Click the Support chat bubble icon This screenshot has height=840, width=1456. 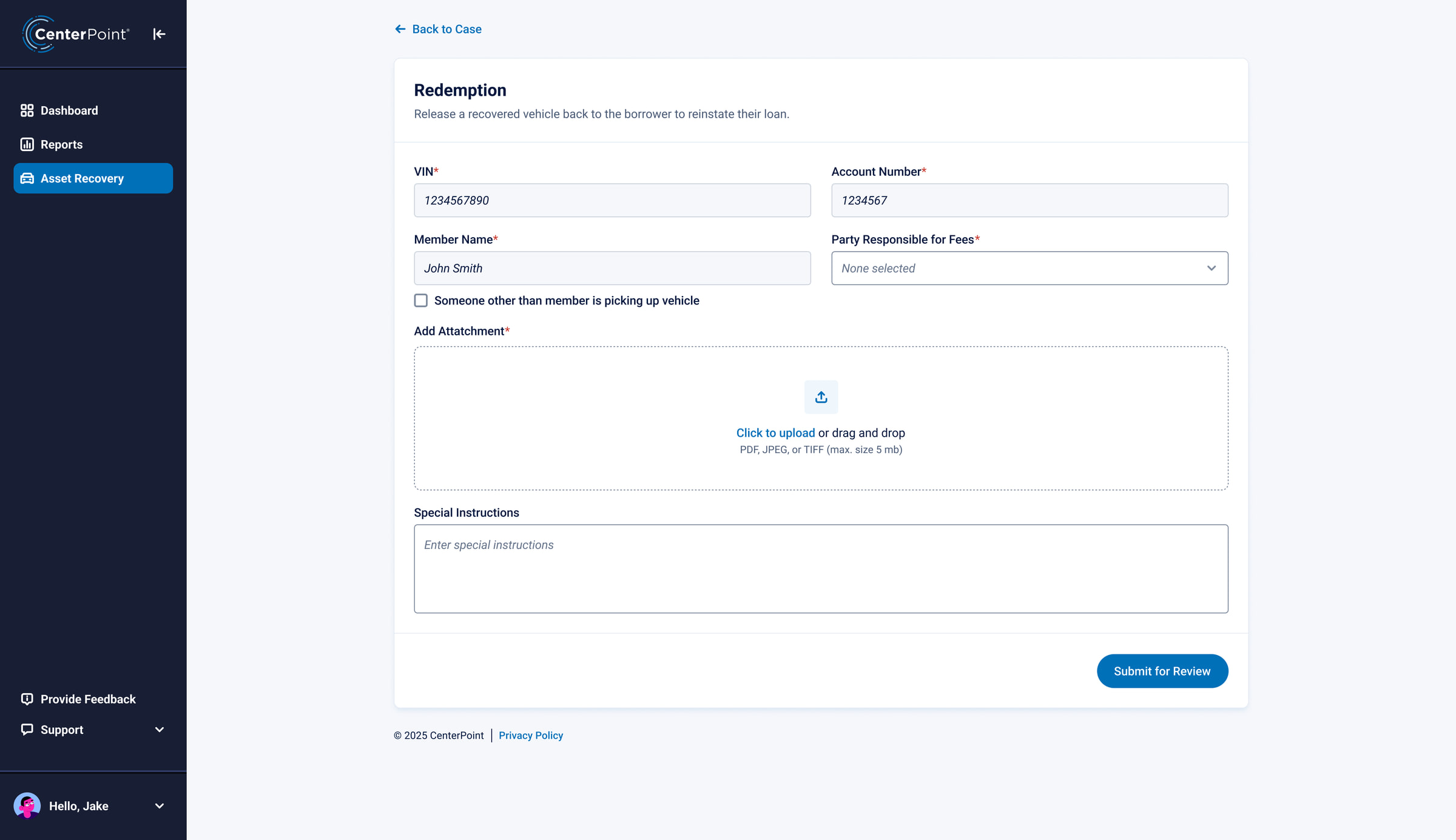(27, 729)
